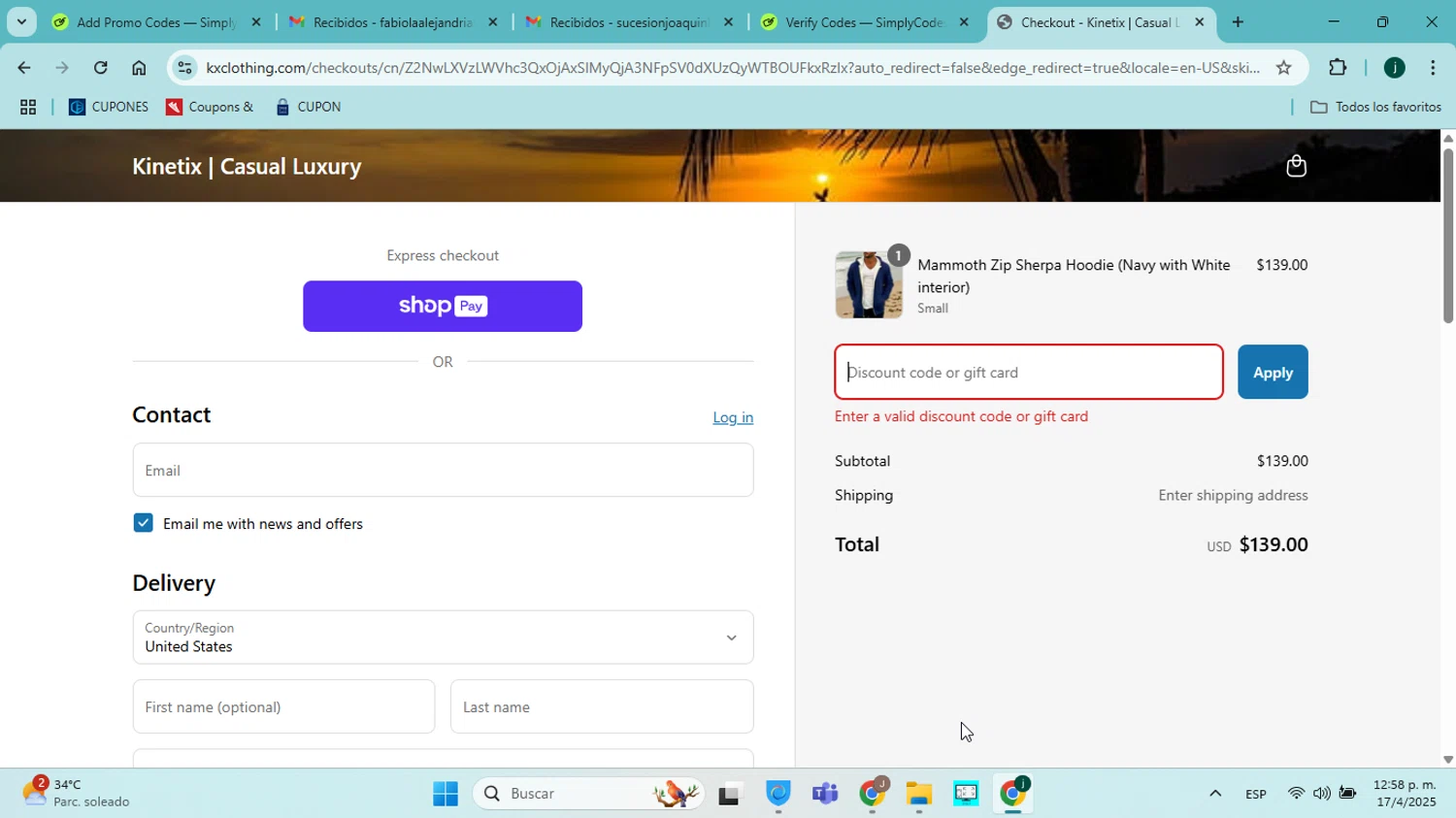The height and width of the screenshot is (818, 1456).
Task: Expand the Country/Region dropdown
Action: [443, 638]
